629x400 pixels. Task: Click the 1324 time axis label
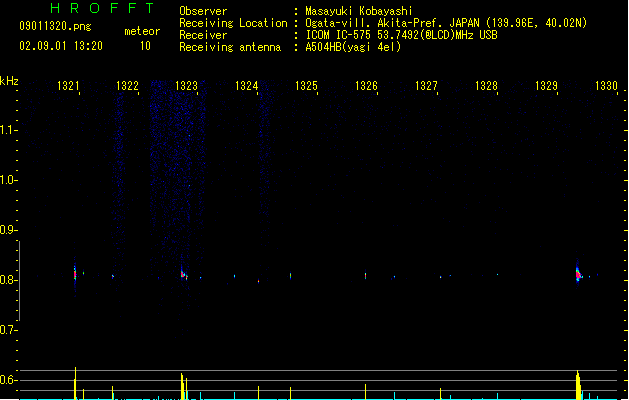[x=246, y=86]
